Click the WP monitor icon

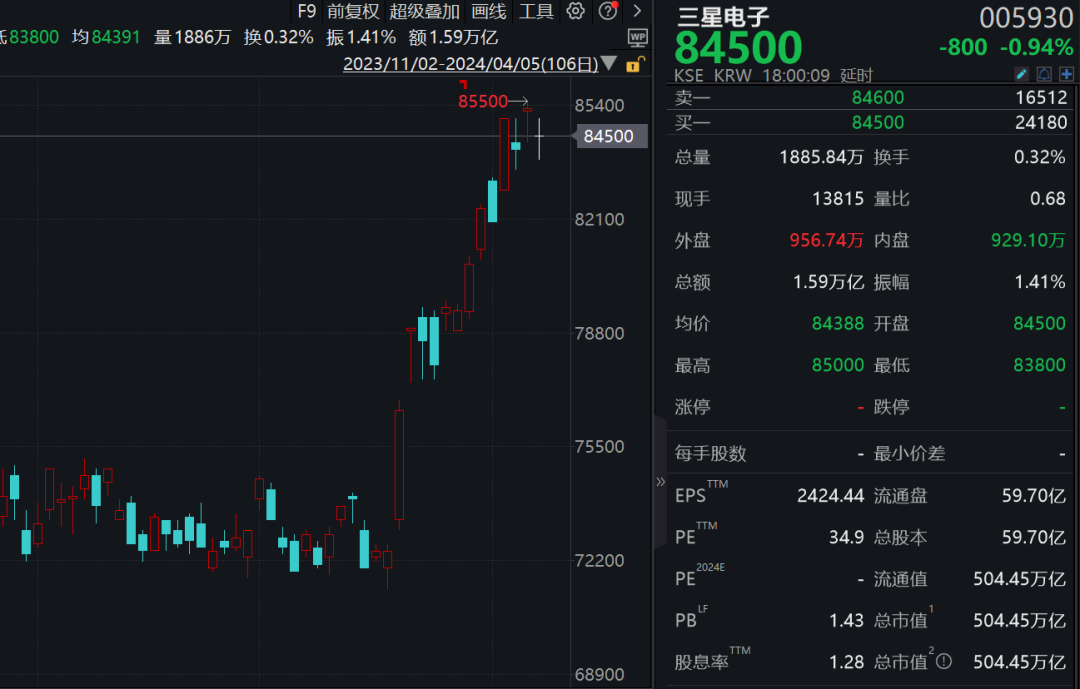[x=638, y=37]
